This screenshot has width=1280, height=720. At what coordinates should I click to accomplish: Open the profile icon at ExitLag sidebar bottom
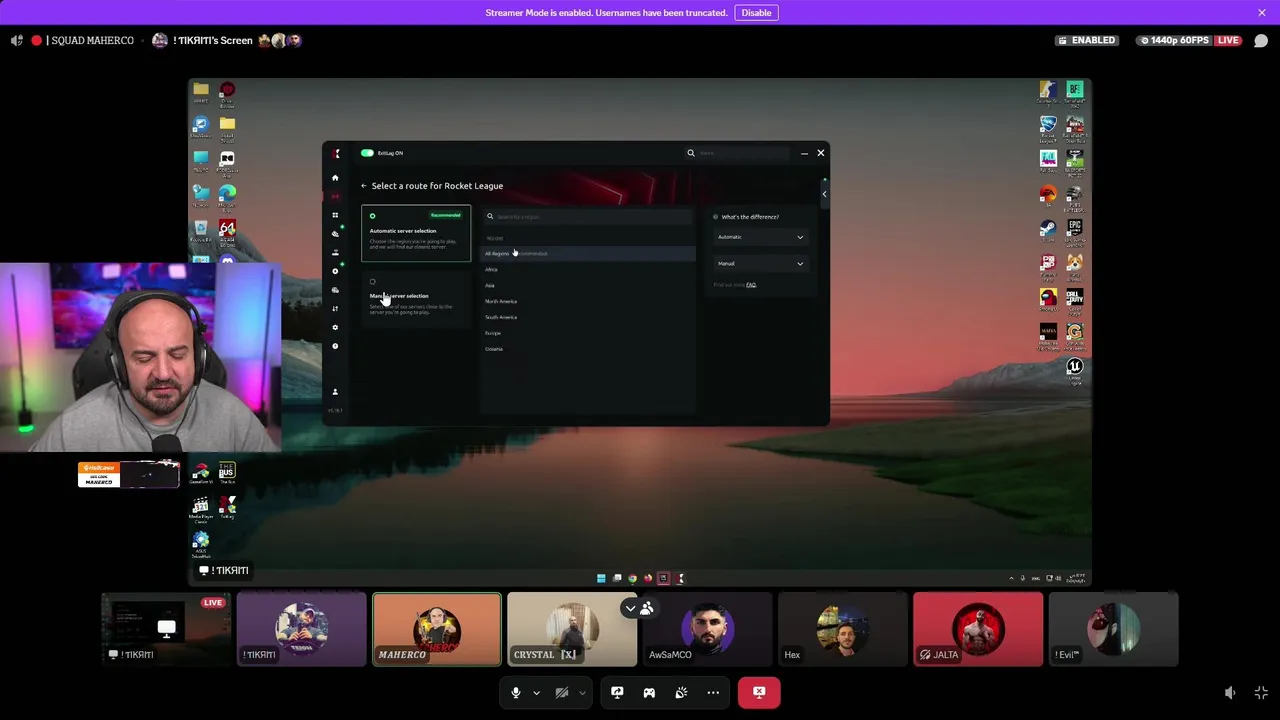pos(335,391)
